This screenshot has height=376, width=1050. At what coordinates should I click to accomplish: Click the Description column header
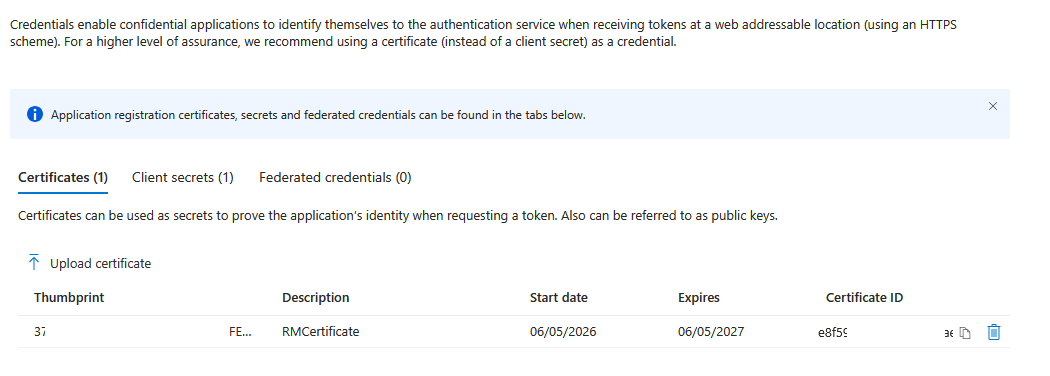(315, 298)
